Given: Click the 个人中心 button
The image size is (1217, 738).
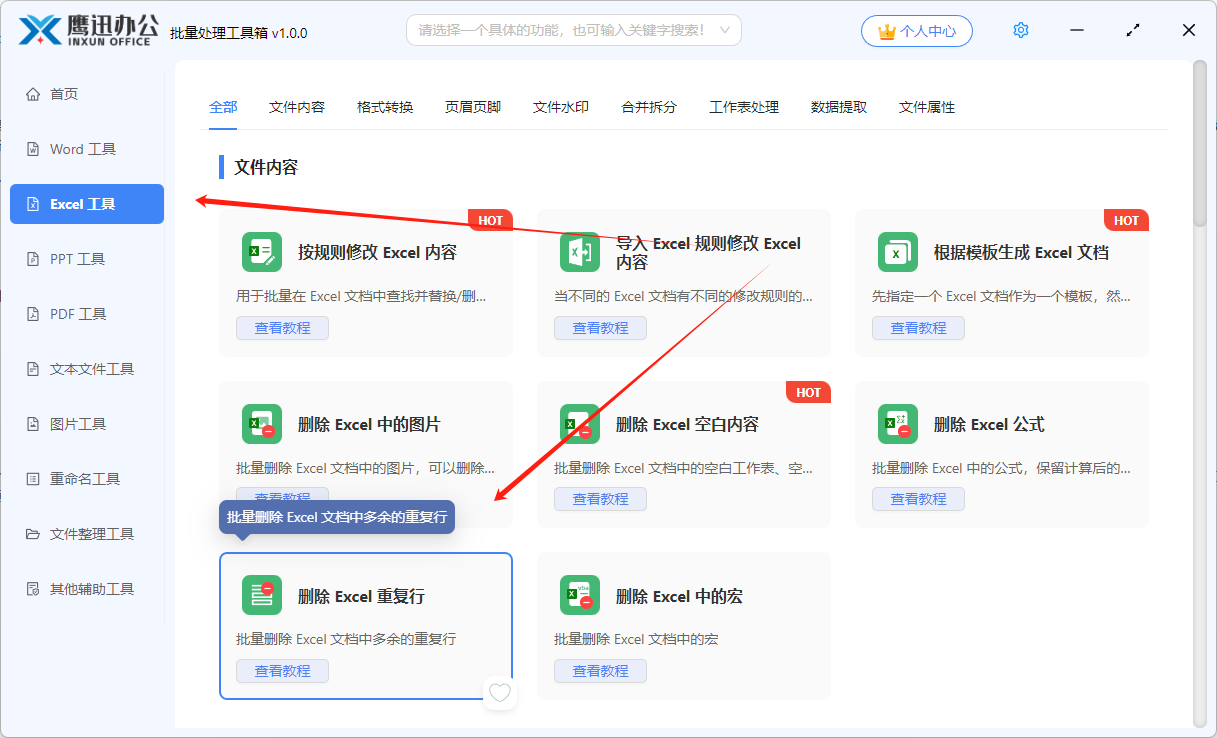Looking at the screenshot, I should point(916,30).
